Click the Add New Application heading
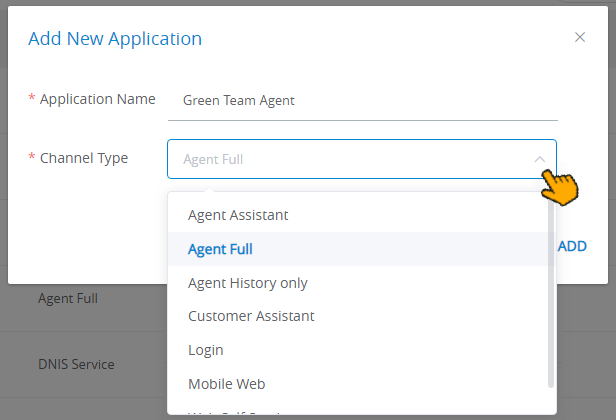The width and height of the screenshot is (616, 420). click(115, 39)
